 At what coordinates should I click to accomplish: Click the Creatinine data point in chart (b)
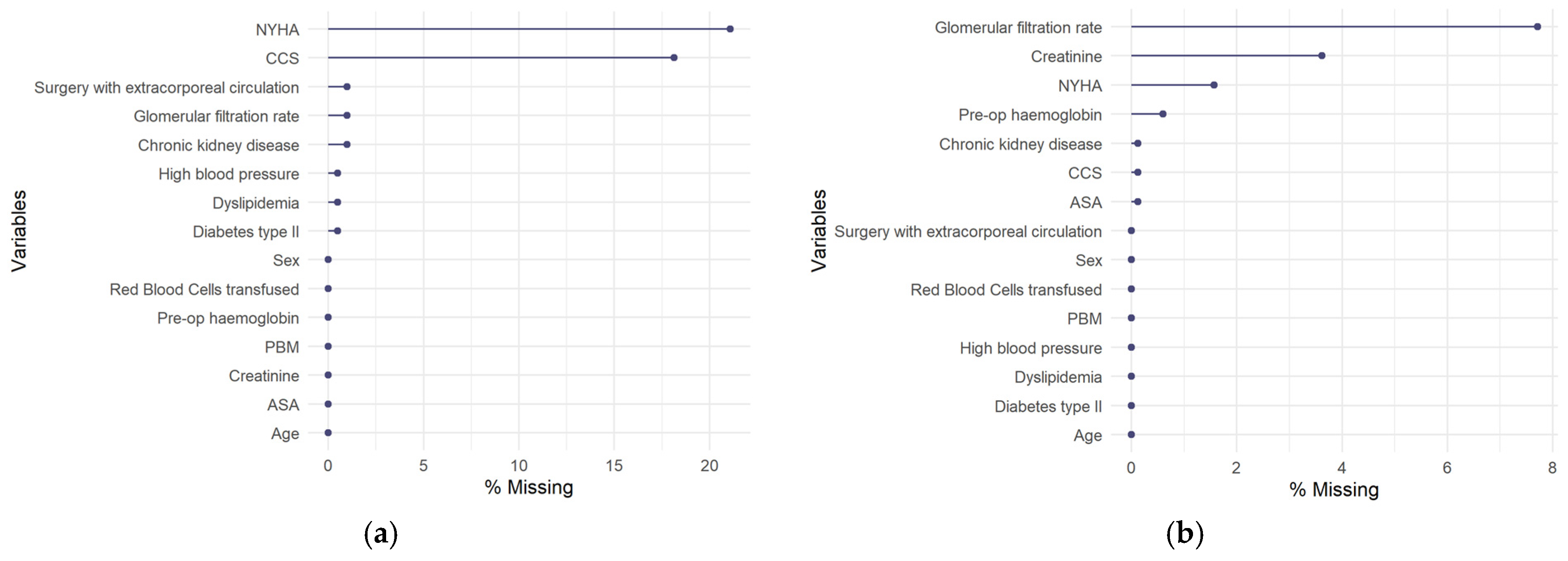[x=1321, y=56]
